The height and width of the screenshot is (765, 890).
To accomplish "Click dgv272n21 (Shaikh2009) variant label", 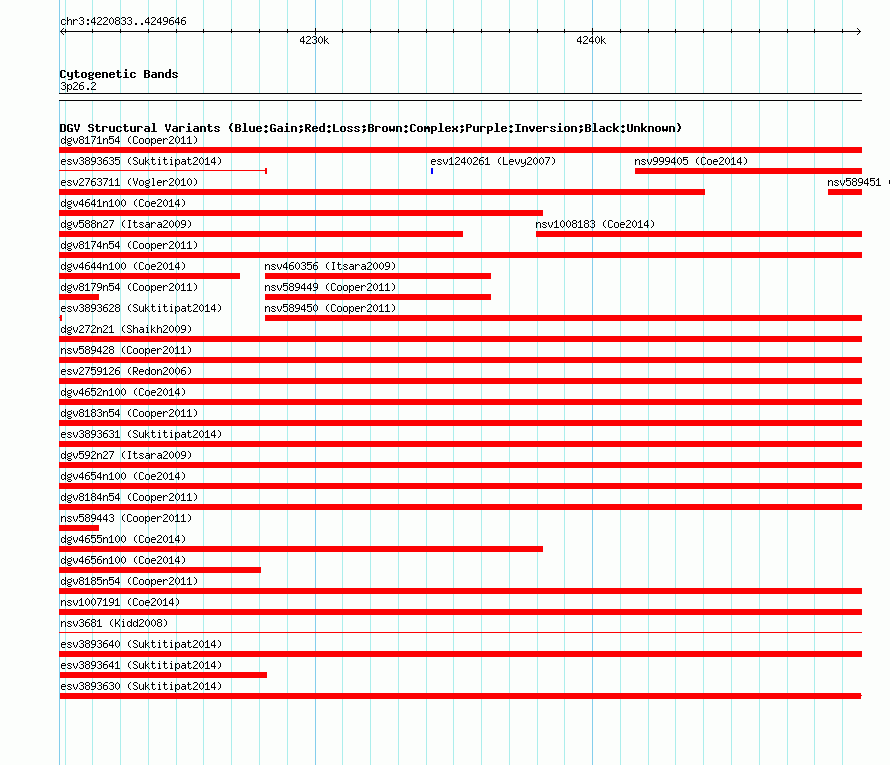I will 126,329.
